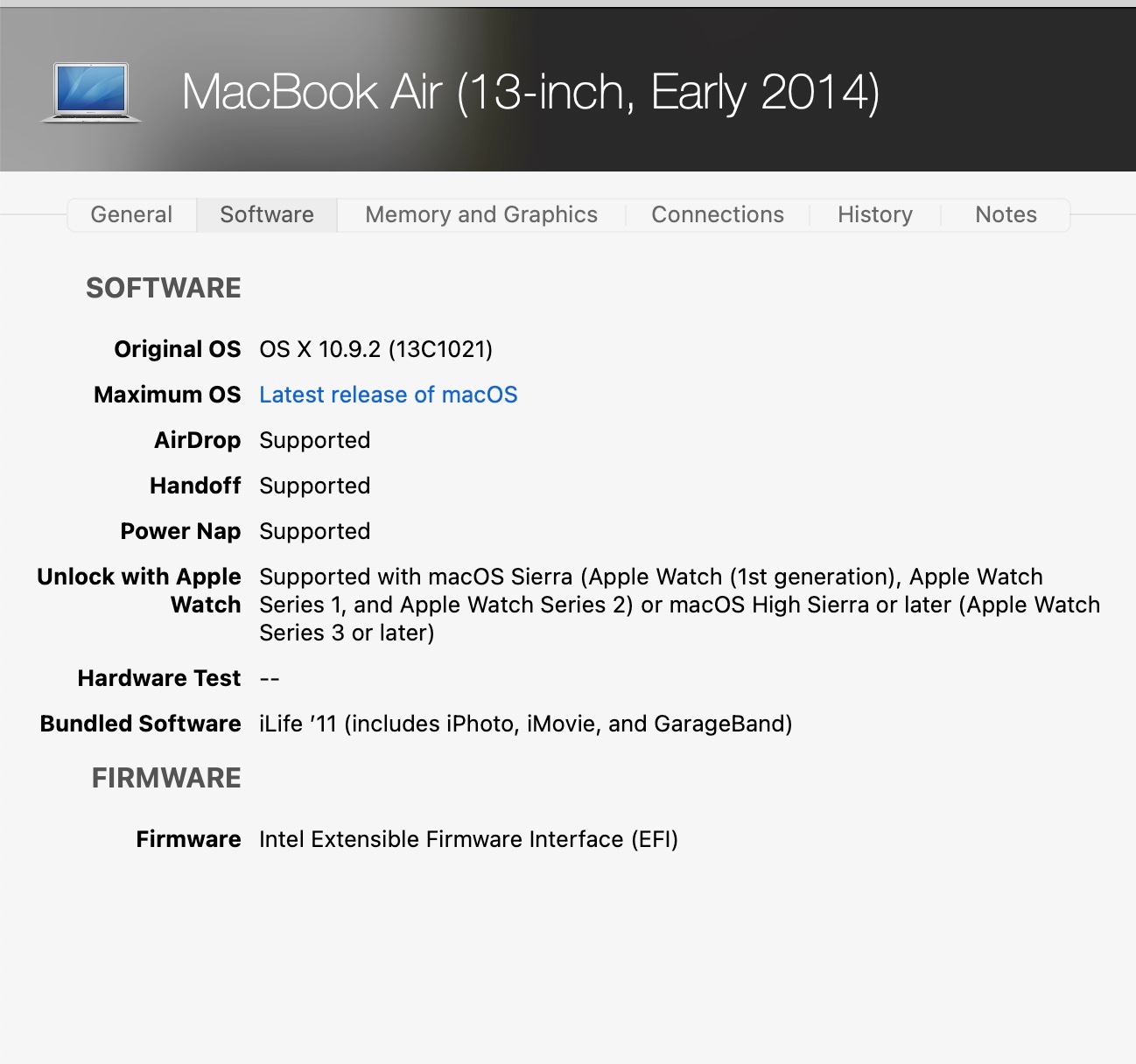
Task: Open the Memory and Graphics tab
Action: coord(481,214)
